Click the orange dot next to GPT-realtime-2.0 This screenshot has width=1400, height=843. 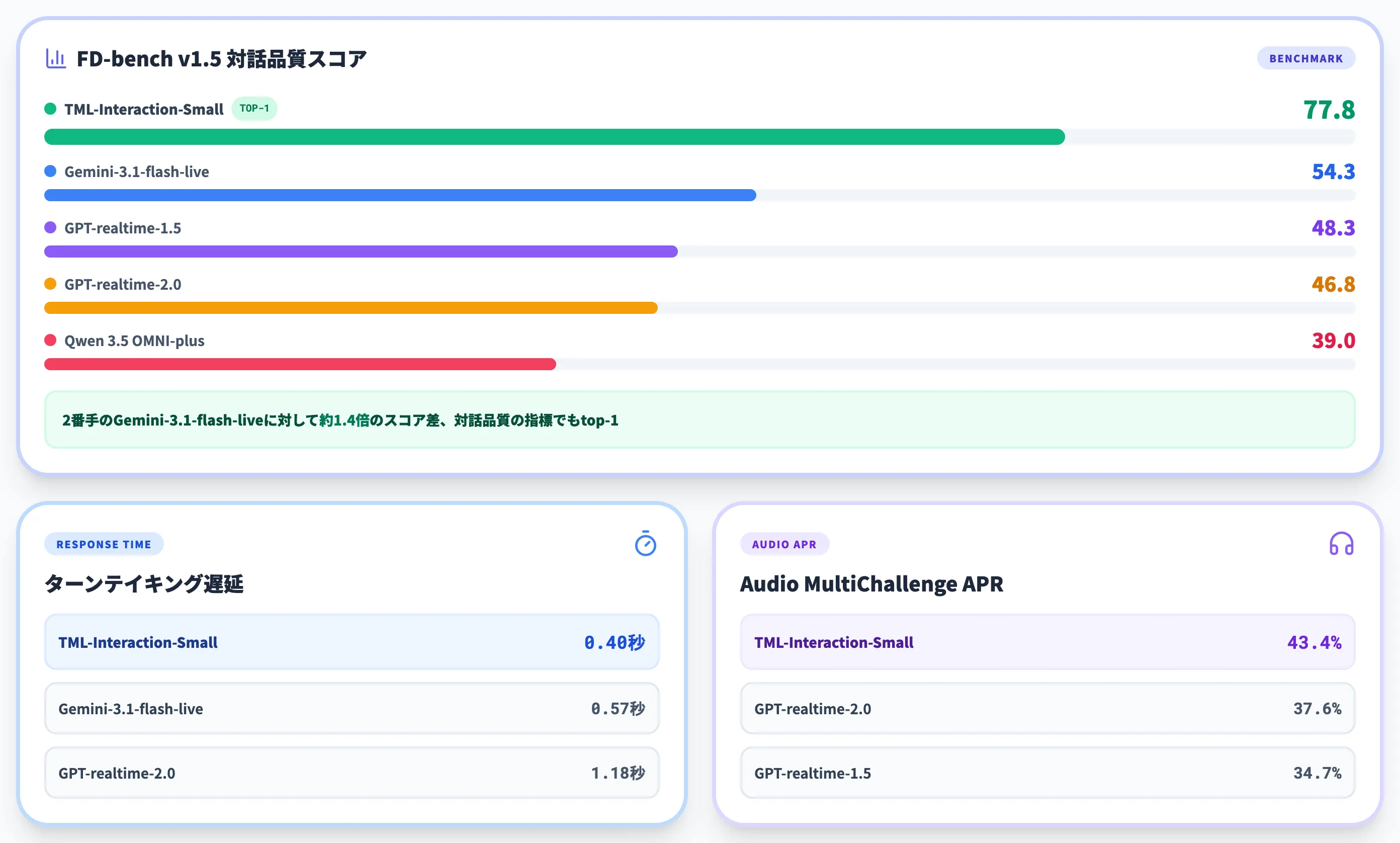coord(51,284)
